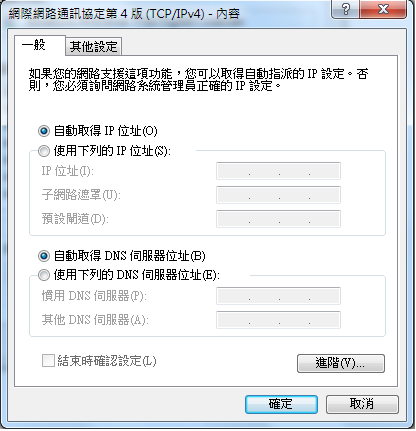Click the 子網路遮罩 address field
This screenshot has height=431, width=416.
pyautogui.click(x=278, y=195)
